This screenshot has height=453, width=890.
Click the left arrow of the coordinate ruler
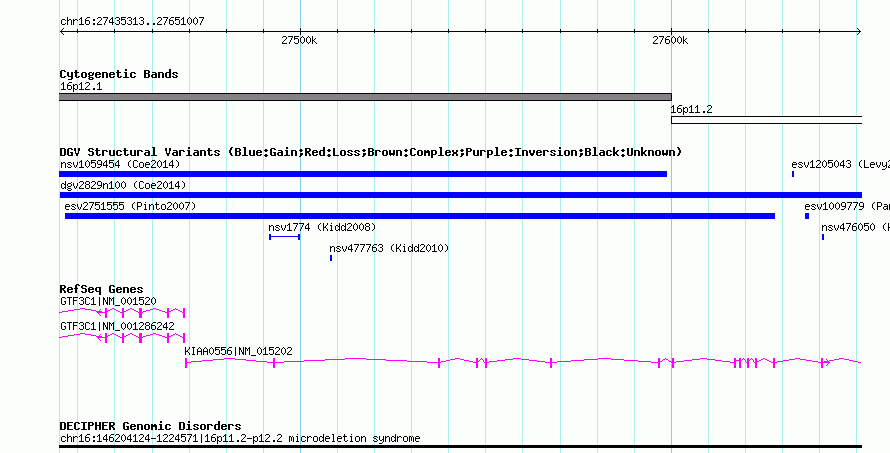pyautogui.click(x=62, y=32)
